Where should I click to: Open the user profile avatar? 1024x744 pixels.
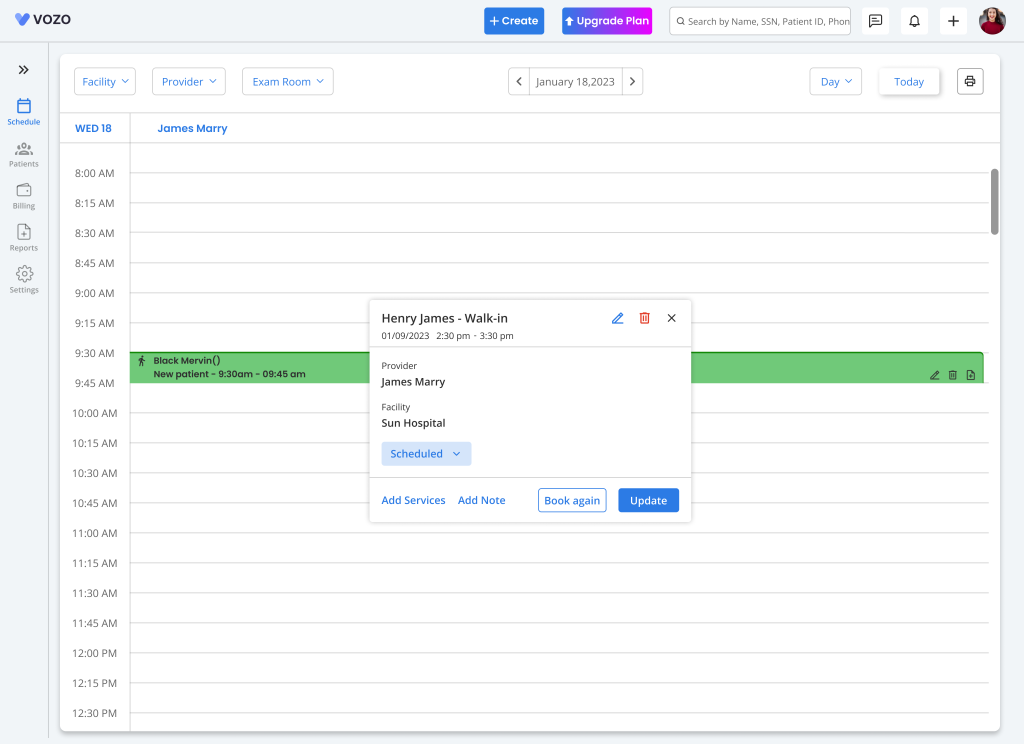(992, 21)
